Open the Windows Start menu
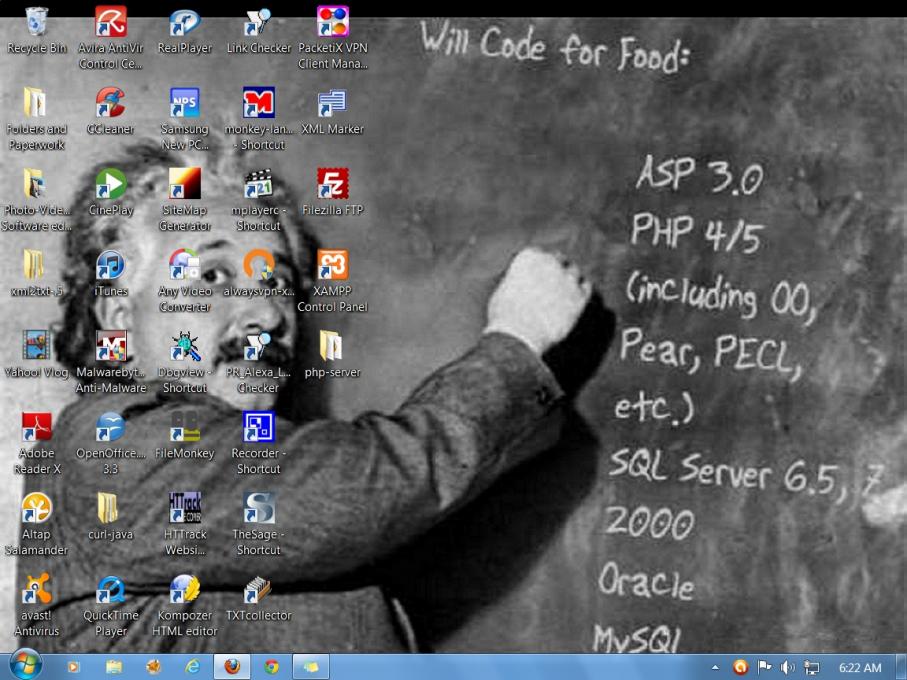Viewport: 907px width, 680px height. coord(25,666)
